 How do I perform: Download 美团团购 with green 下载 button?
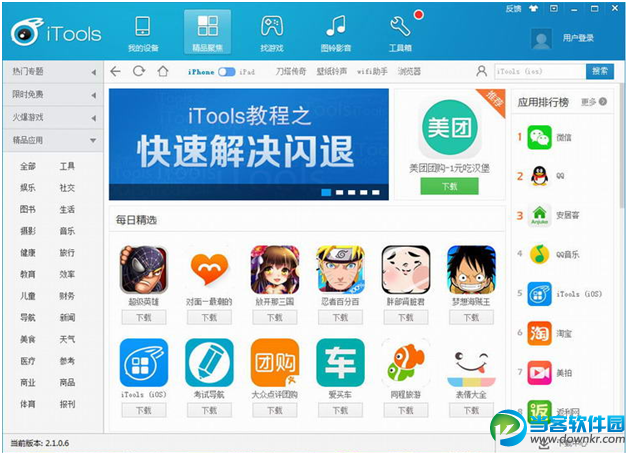click(x=450, y=186)
